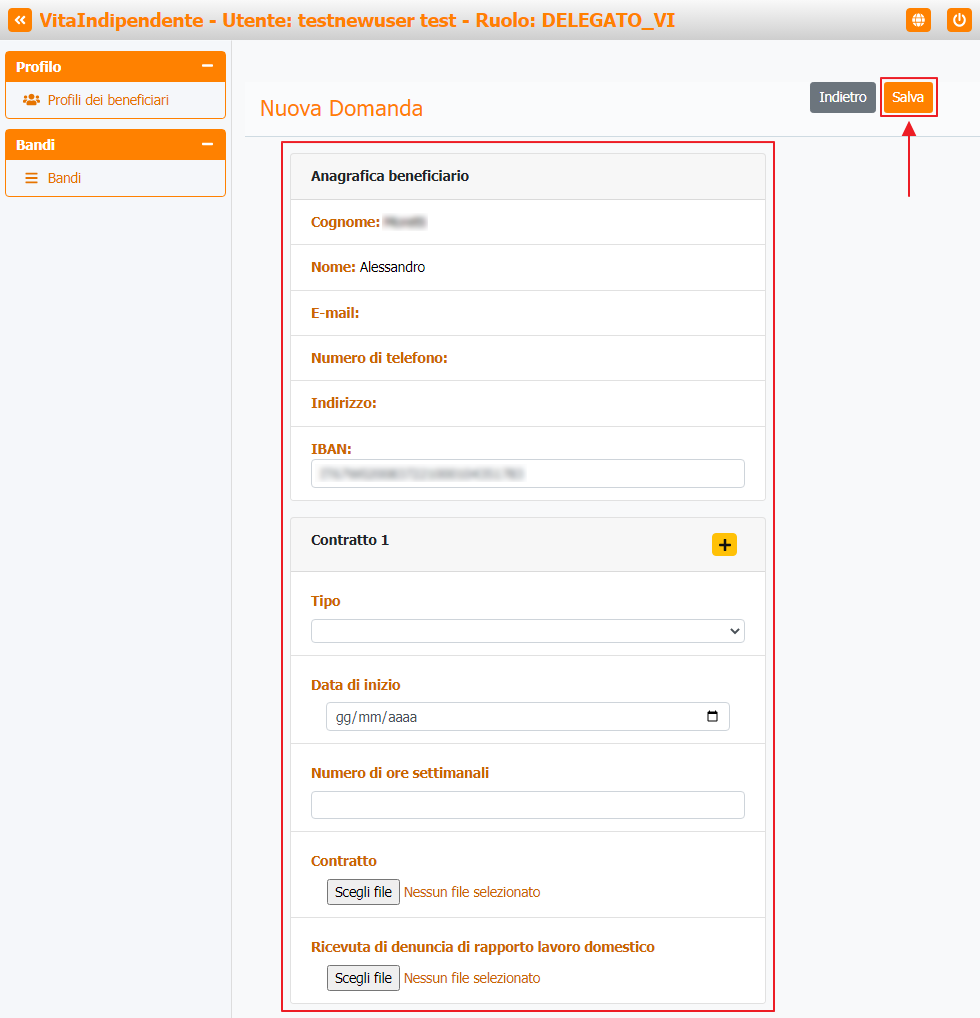Add a contract with yellow plus button
Viewport: 980px width, 1018px height.
click(724, 545)
